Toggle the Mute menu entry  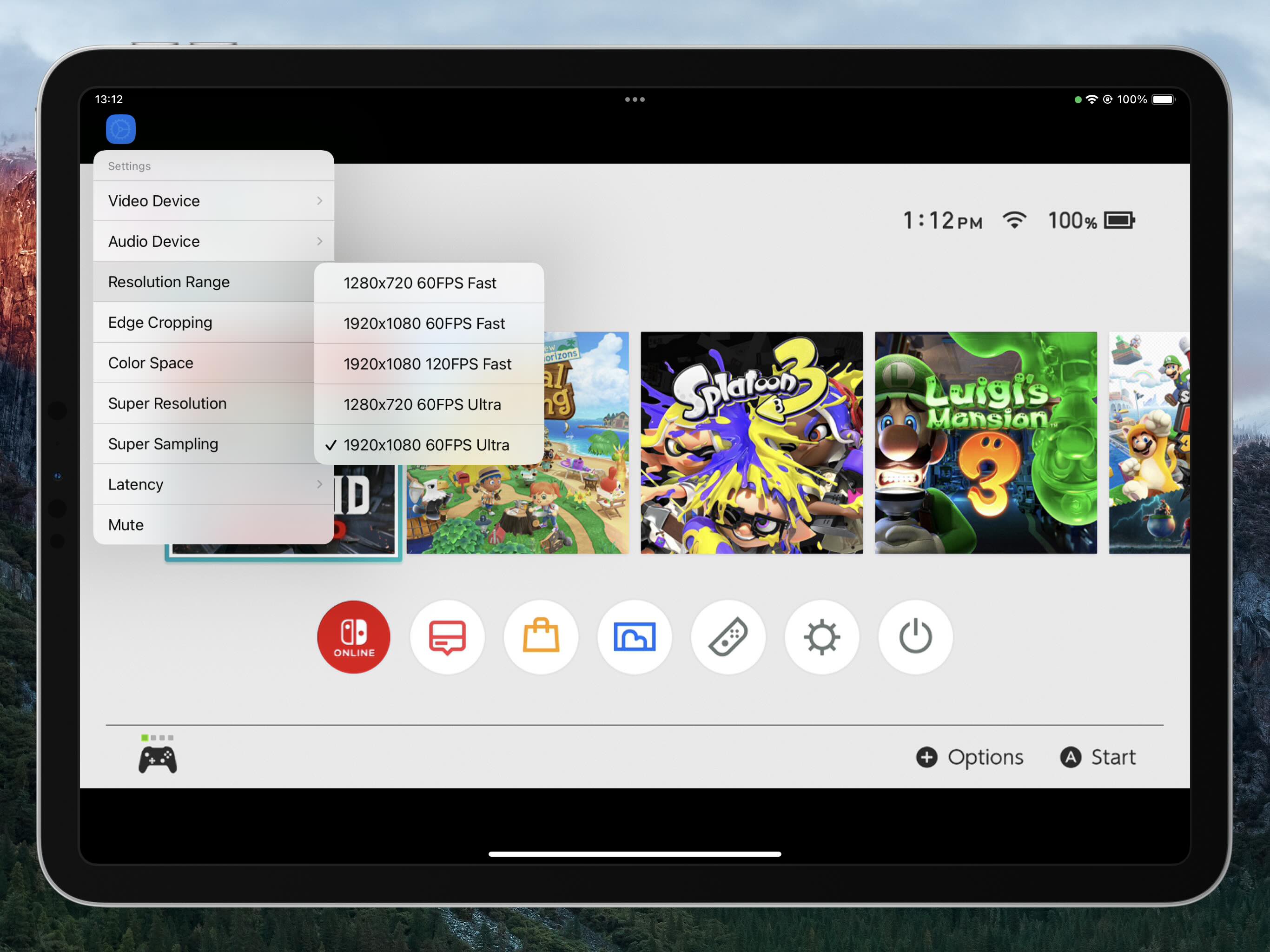click(x=213, y=525)
